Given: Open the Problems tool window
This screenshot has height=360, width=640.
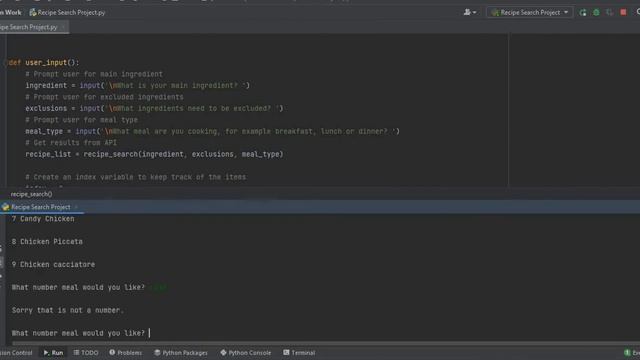Looking at the screenshot, I should click(x=125, y=353).
